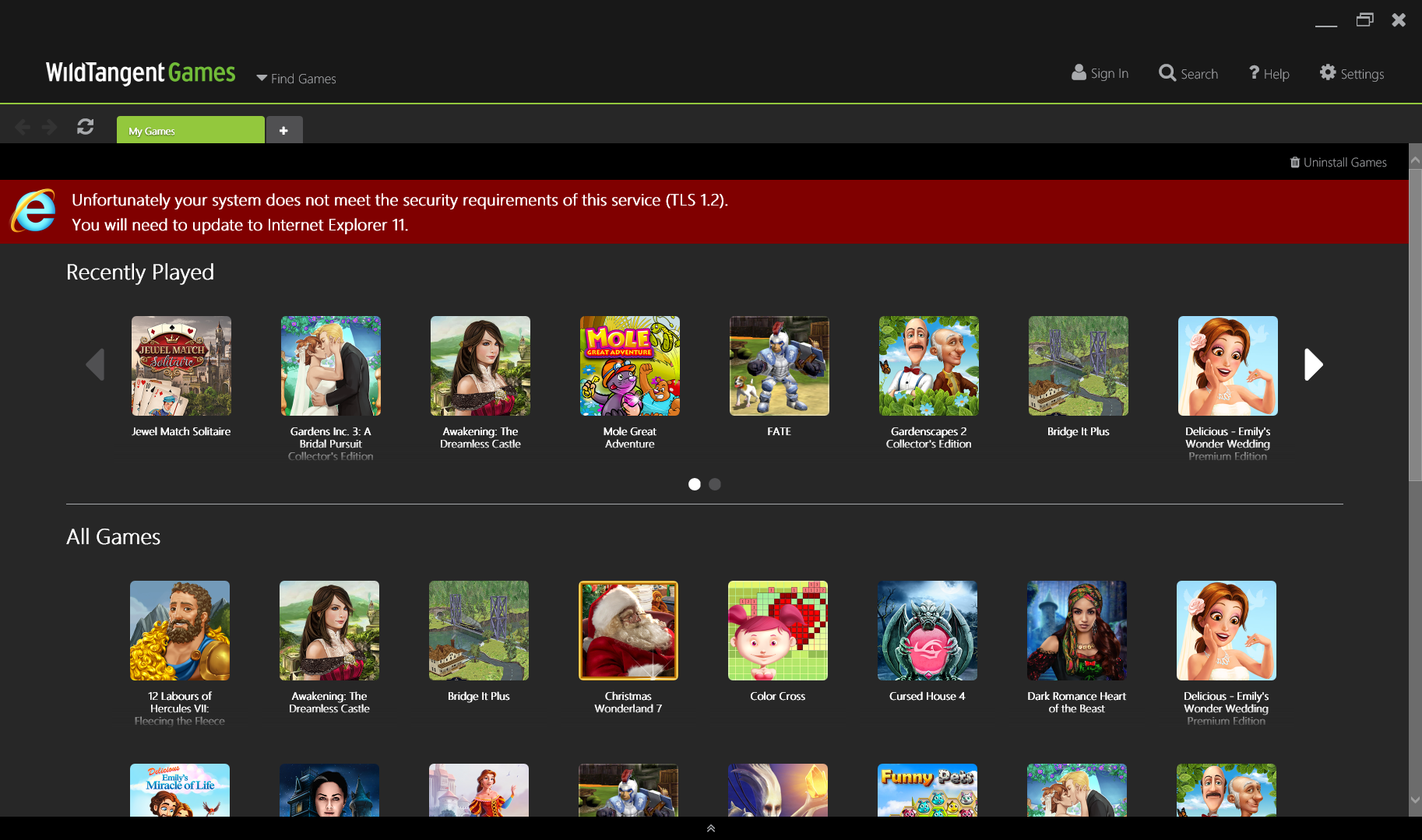
Task: Open the Search function
Action: tap(1188, 73)
